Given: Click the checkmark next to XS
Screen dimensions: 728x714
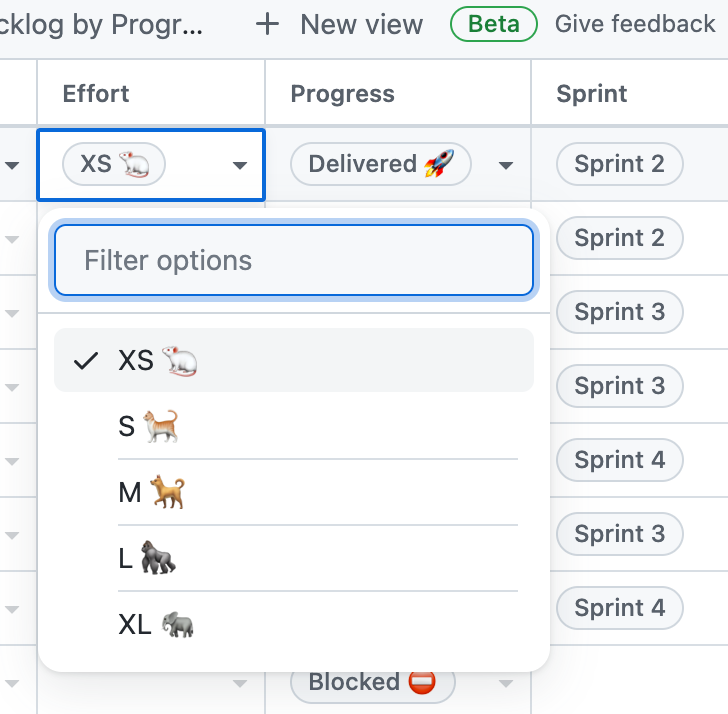Looking at the screenshot, I should click(x=87, y=361).
